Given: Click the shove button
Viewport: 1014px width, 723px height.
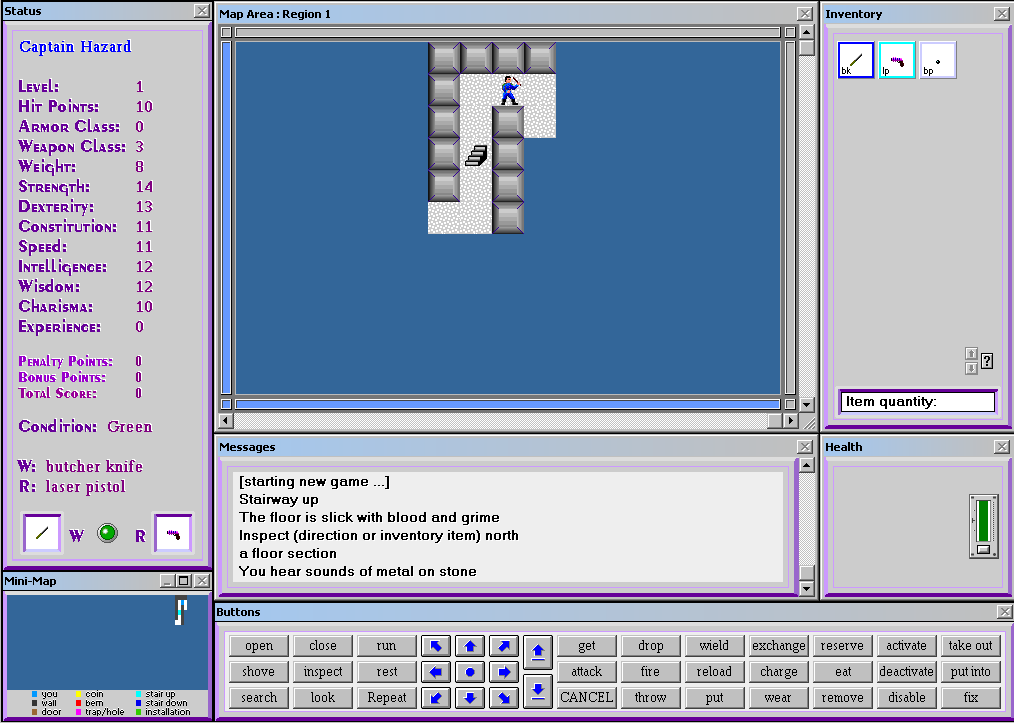Looking at the screenshot, I should pyautogui.click(x=259, y=672).
